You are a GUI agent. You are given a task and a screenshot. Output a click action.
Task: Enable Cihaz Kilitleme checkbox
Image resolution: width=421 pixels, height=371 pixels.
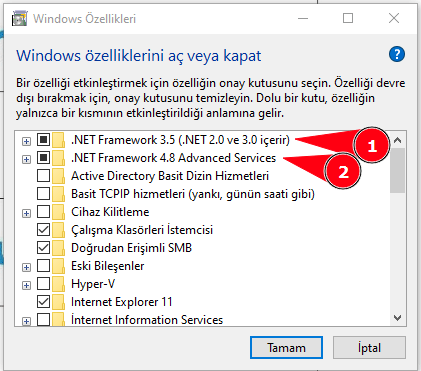43,211
